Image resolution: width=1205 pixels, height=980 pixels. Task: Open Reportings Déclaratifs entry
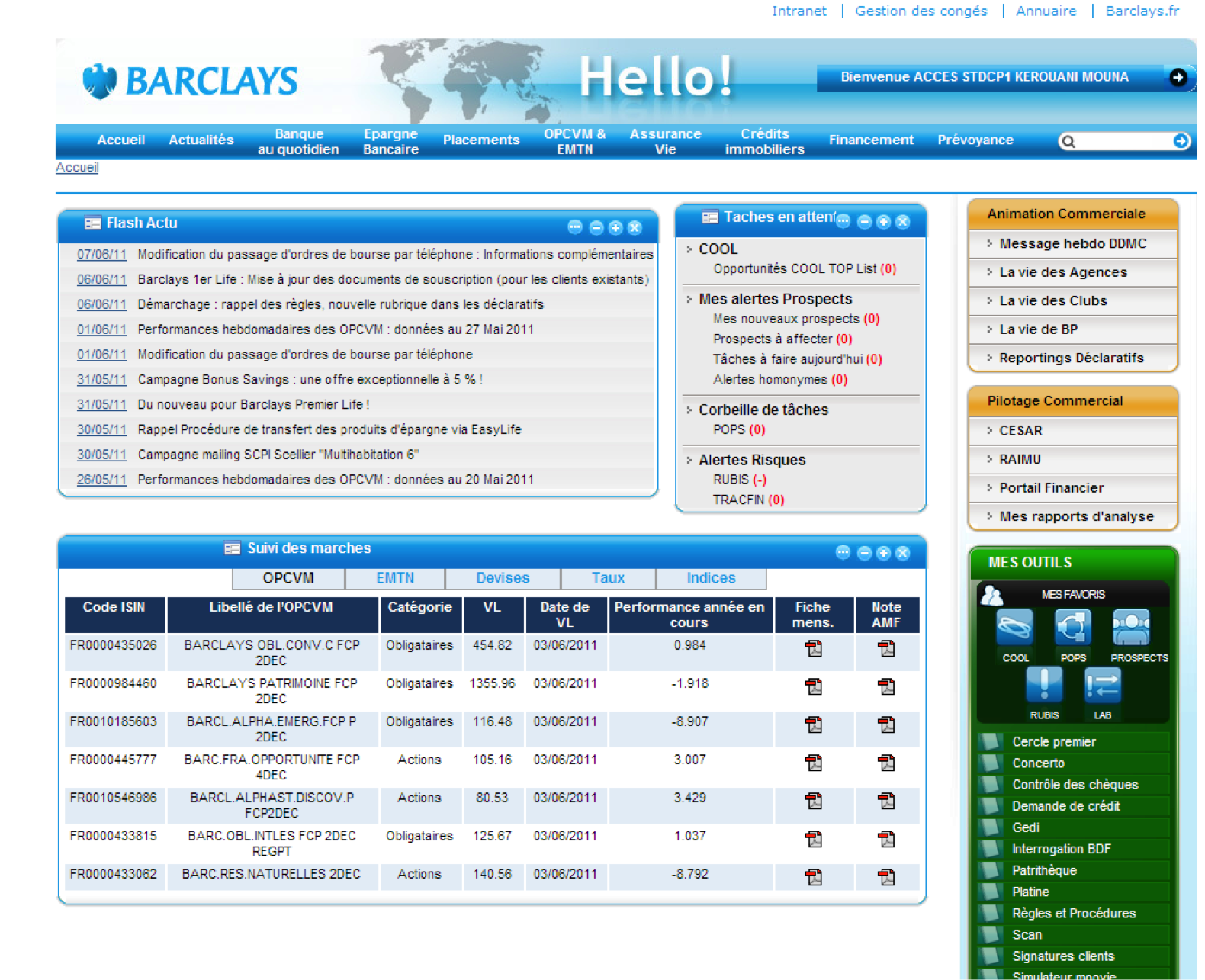[x=1072, y=358]
